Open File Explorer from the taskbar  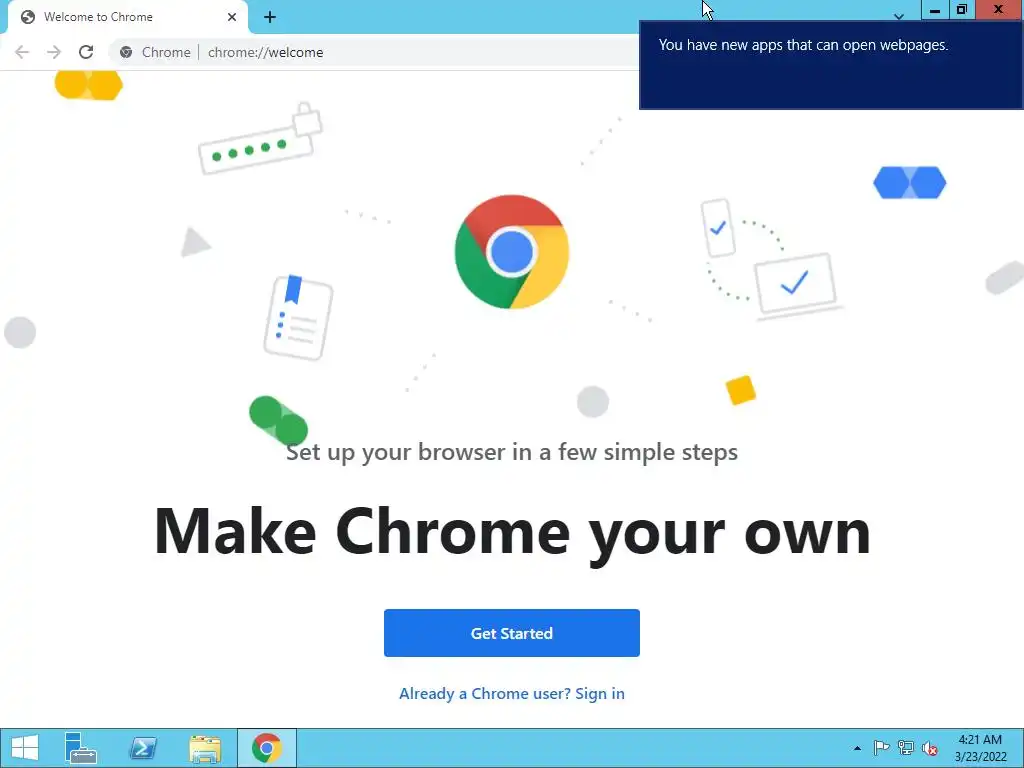click(x=205, y=748)
